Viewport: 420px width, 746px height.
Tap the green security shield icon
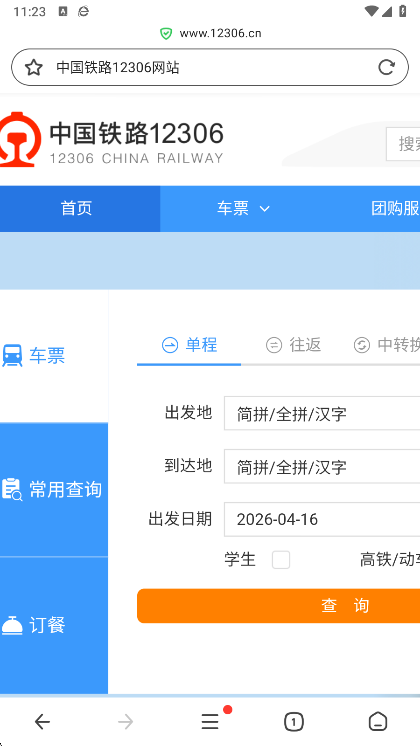click(x=166, y=33)
